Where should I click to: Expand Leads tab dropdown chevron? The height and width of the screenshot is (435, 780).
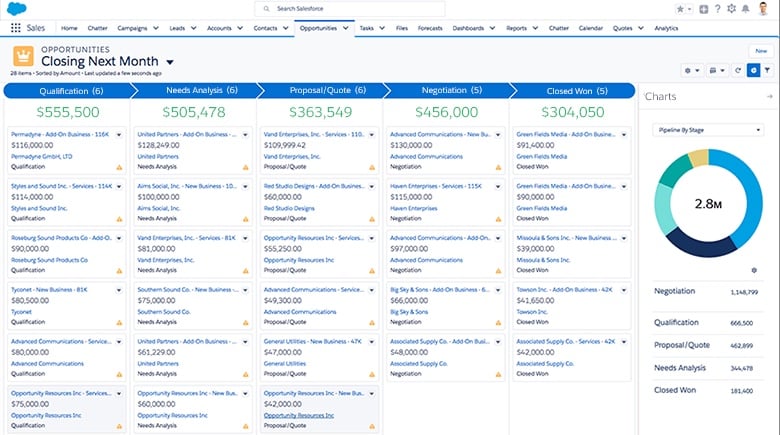point(194,28)
